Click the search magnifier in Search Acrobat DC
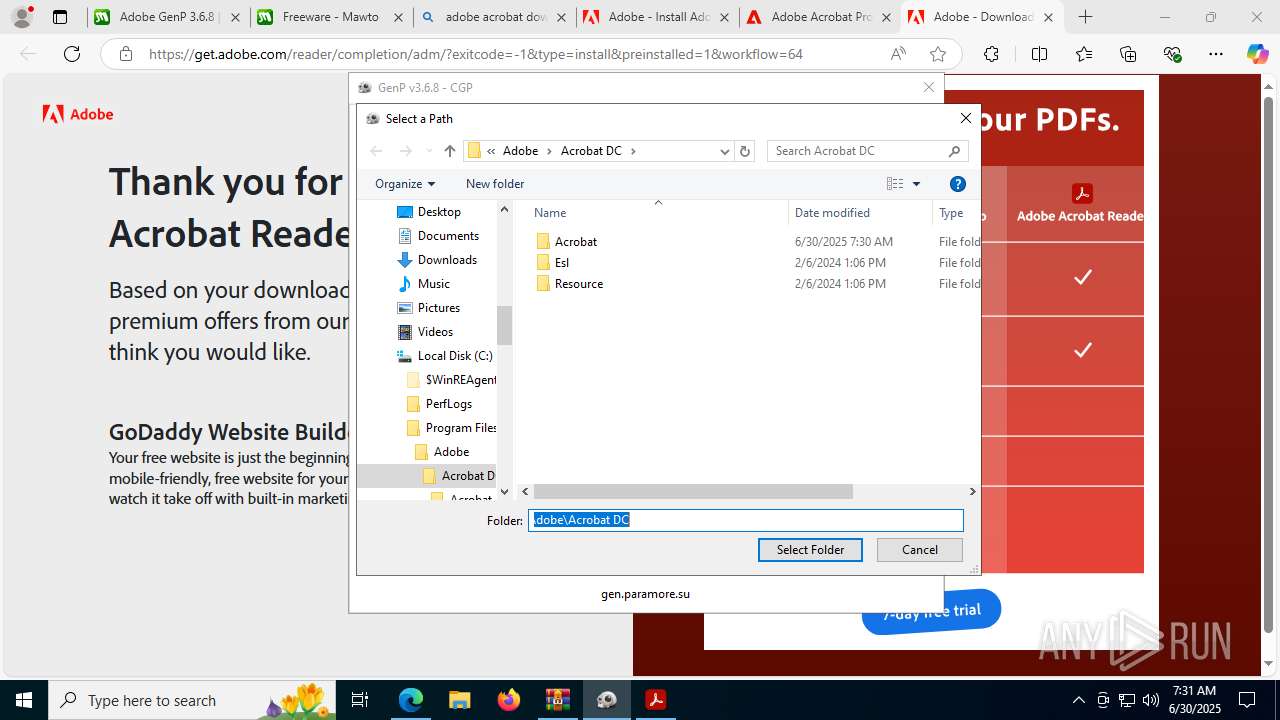The height and width of the screenshot is (720, 1280). [x=955, y=151]
